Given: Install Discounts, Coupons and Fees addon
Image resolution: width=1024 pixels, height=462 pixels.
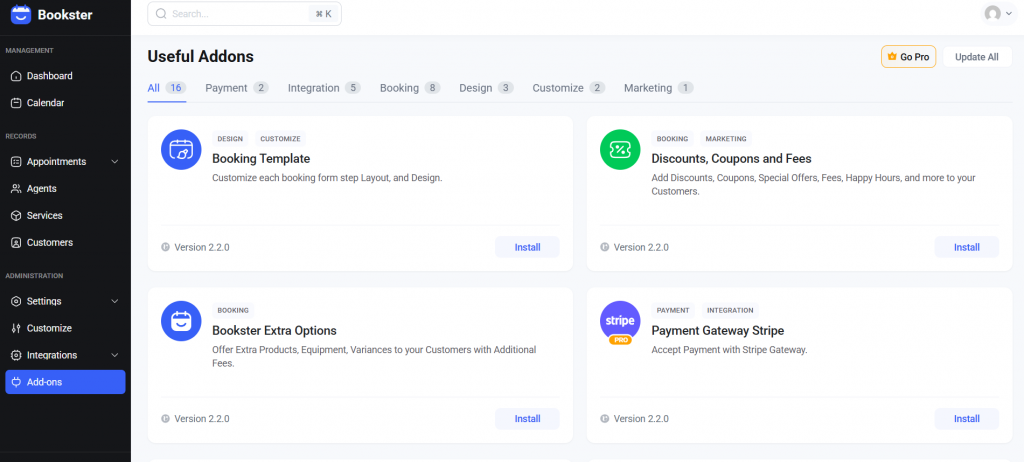Looking at the screenshot, I should (x=967, y=247).
